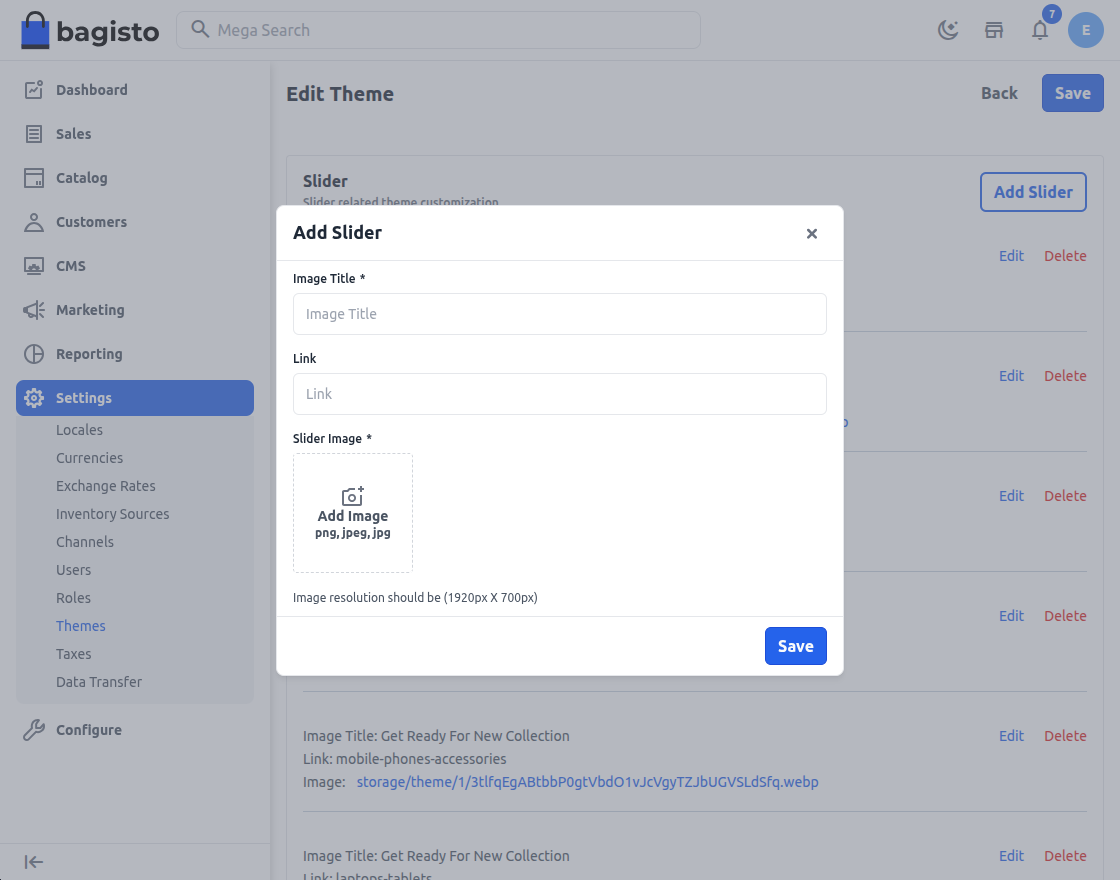The height and width of the screenshot is (880, 1120).
Task: Focus the Image Title input
Action: click(559, 314)
